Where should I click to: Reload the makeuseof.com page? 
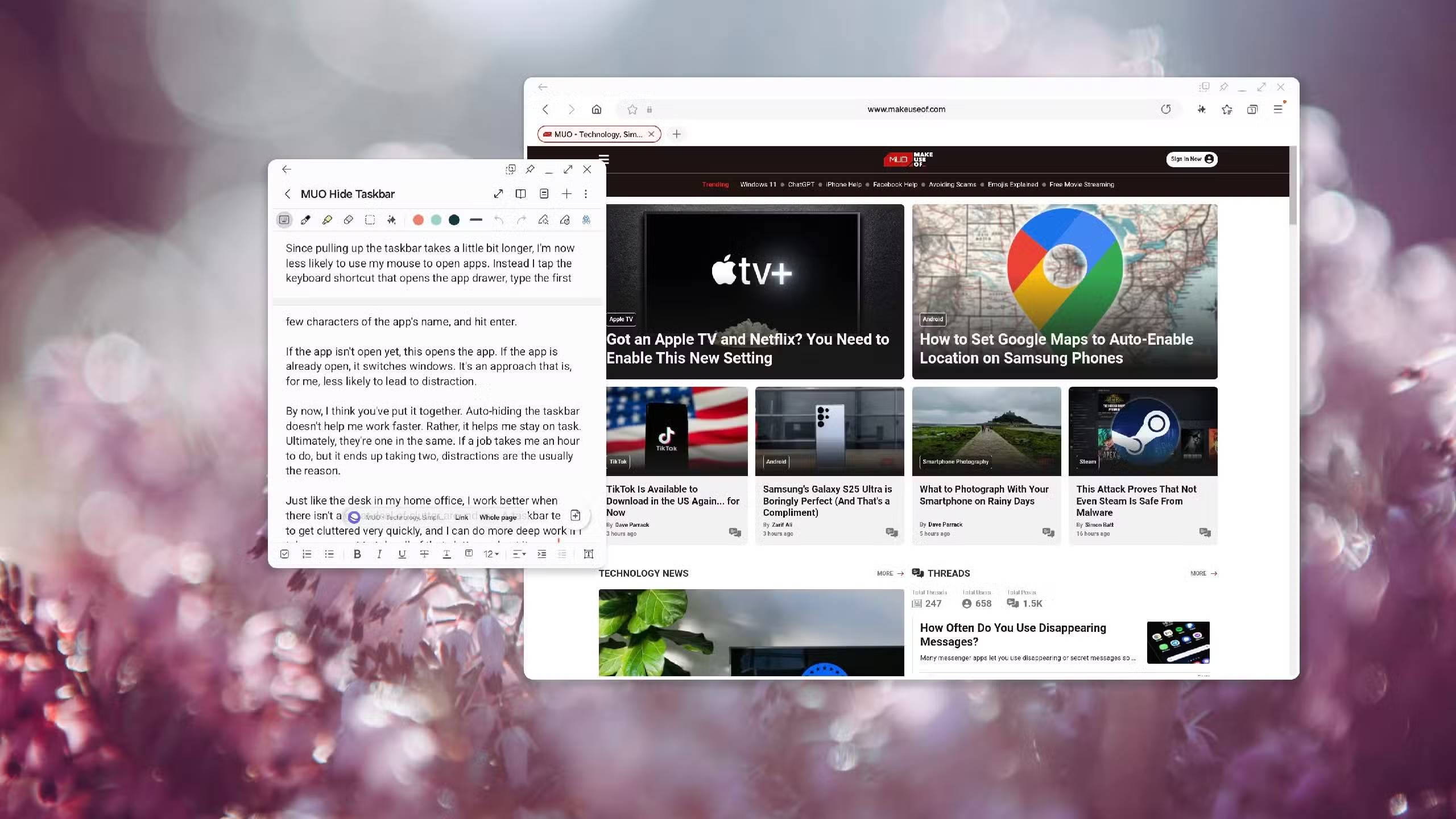(x=1165, y=109)
